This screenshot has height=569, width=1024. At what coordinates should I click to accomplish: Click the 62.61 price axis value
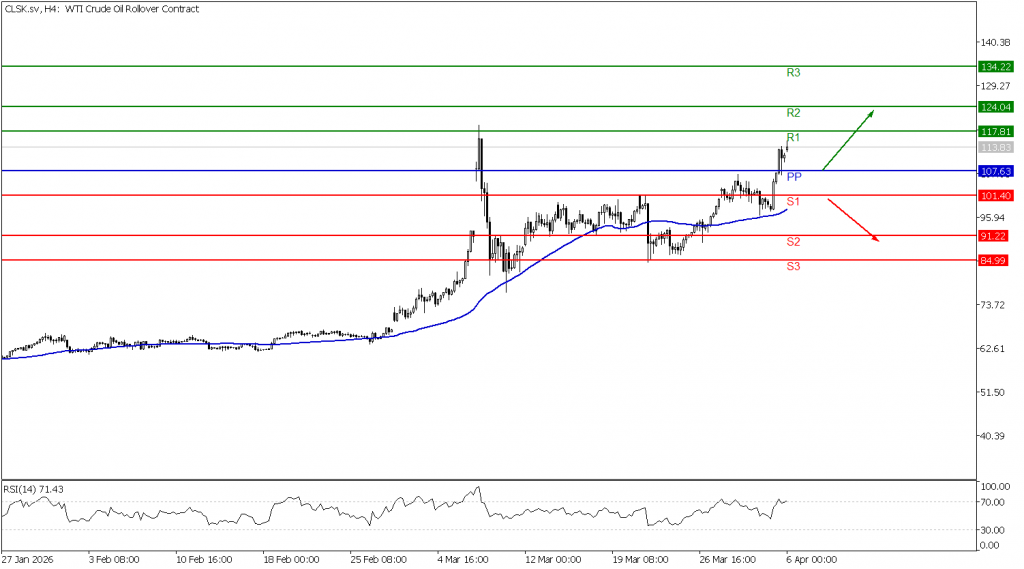pyautogui.click(x=993, y=349)
